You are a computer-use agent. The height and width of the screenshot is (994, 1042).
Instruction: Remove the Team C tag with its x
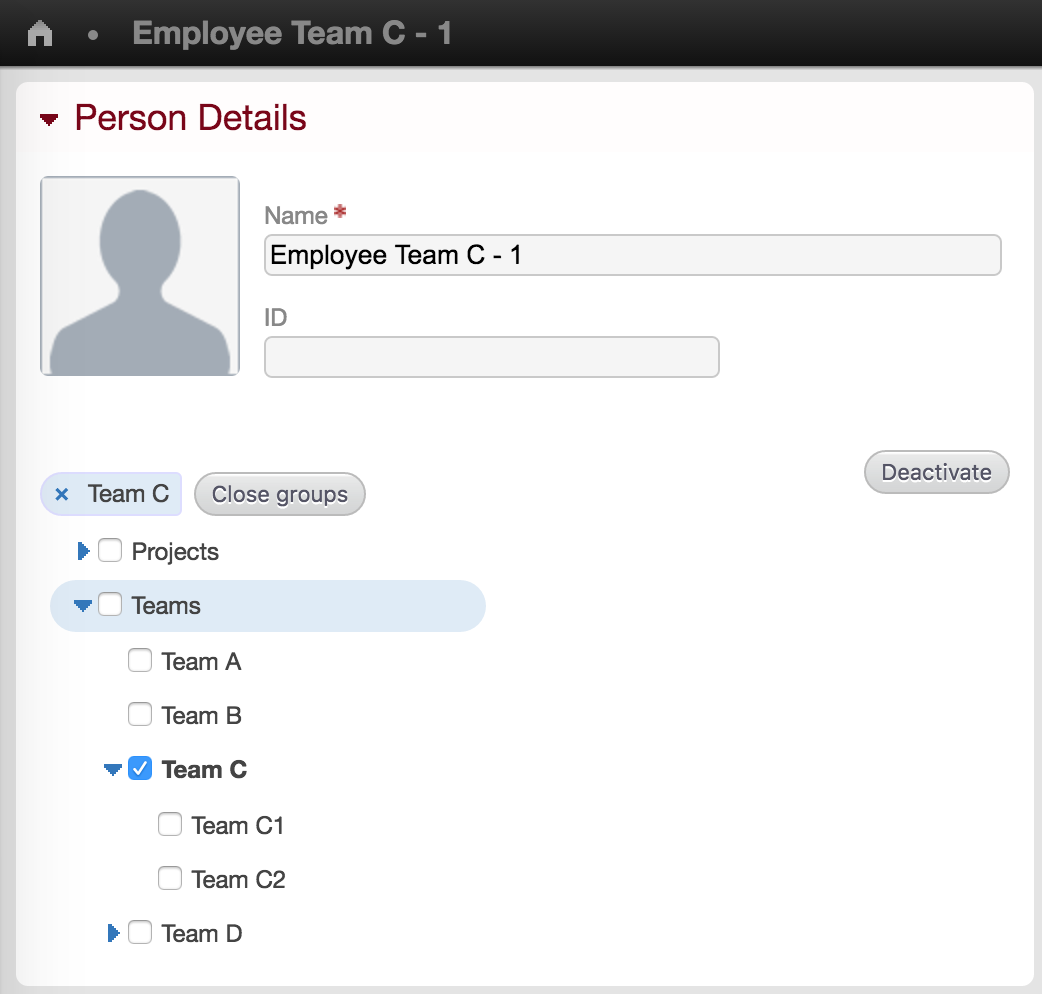coord(62,494)
